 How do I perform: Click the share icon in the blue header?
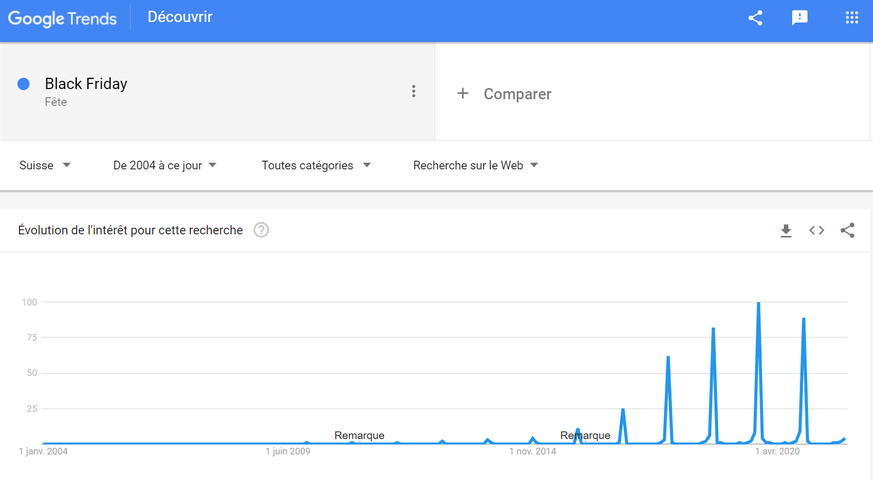tap(755, 18)
